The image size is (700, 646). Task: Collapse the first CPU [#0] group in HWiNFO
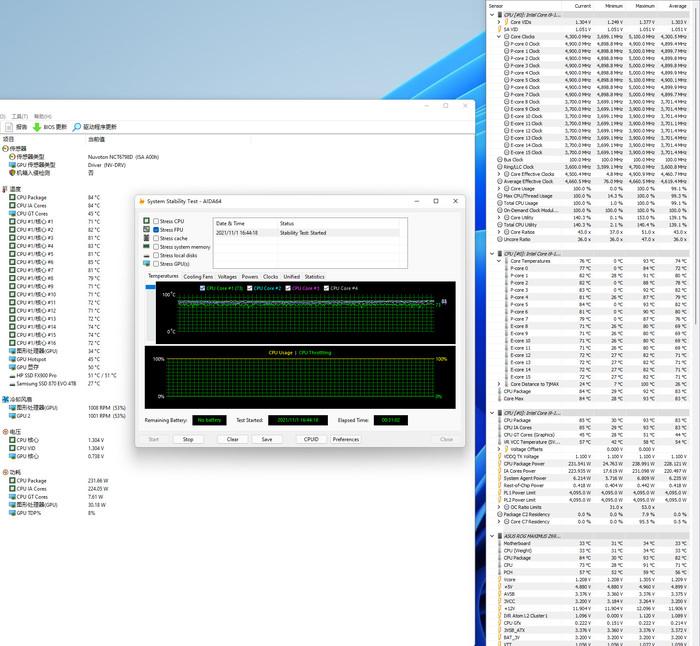[x=492, y=15]
